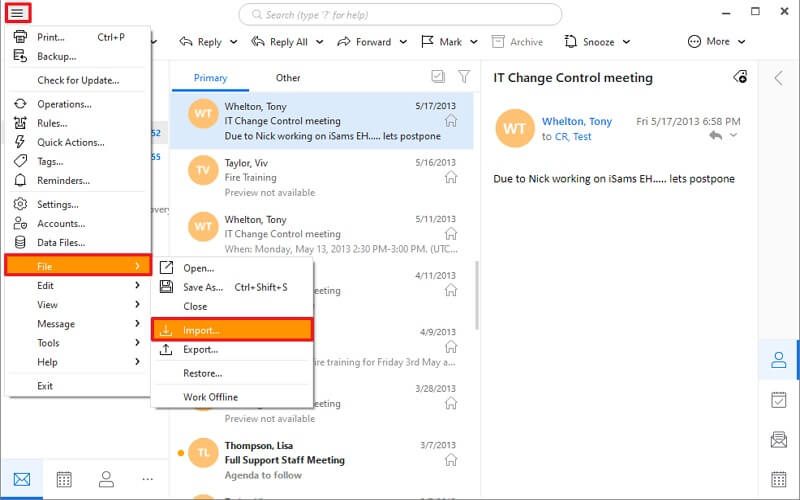Choose Exit in the main menu

pyautogui.click(x=77, y=386)
